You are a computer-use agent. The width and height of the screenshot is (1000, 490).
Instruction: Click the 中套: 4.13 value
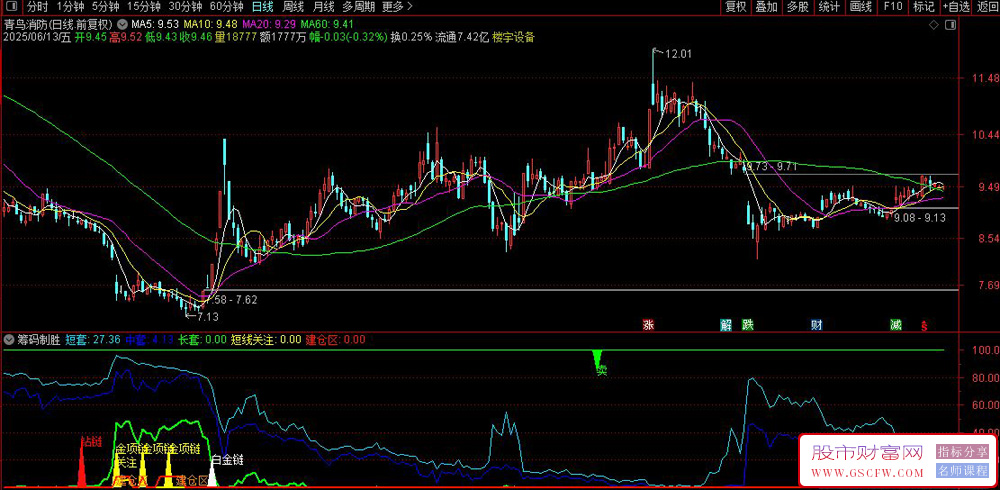tap(149, 339)
